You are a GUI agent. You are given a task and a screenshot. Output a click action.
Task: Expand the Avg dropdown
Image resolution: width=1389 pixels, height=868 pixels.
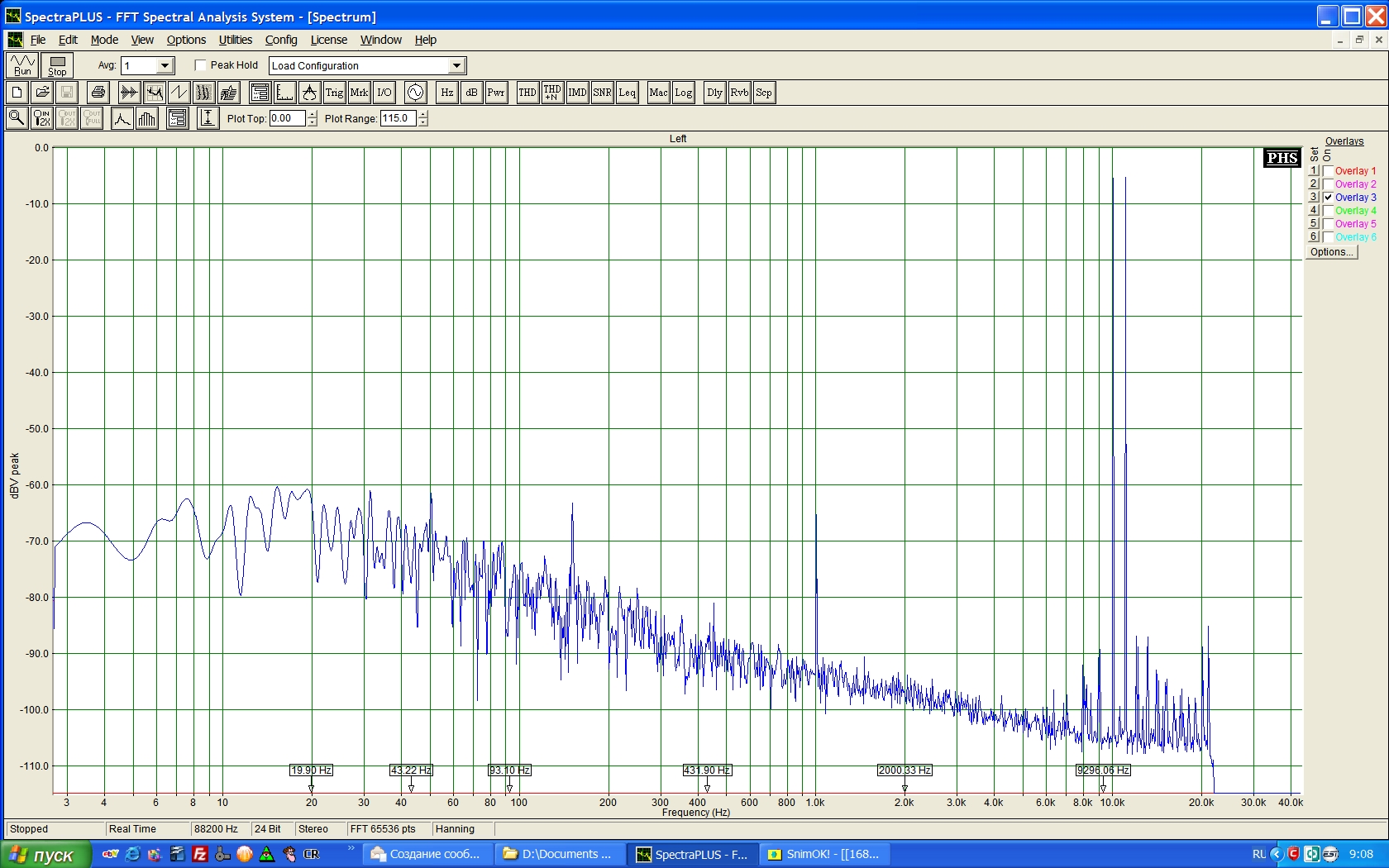point(165,66)
